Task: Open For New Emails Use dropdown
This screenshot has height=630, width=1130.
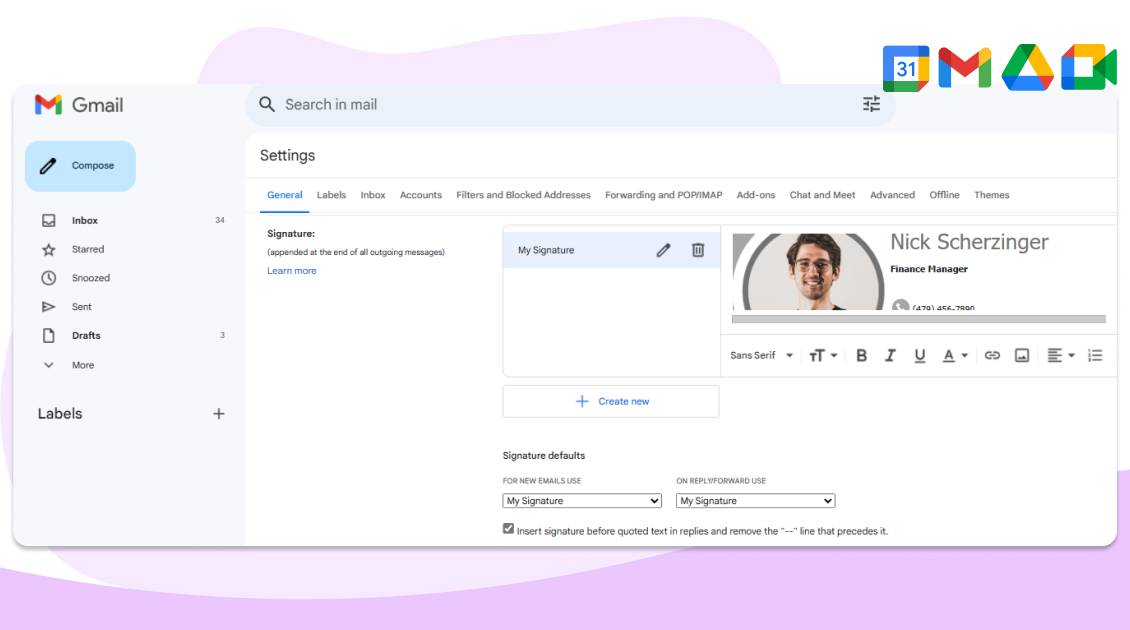Action: point(582,501)
